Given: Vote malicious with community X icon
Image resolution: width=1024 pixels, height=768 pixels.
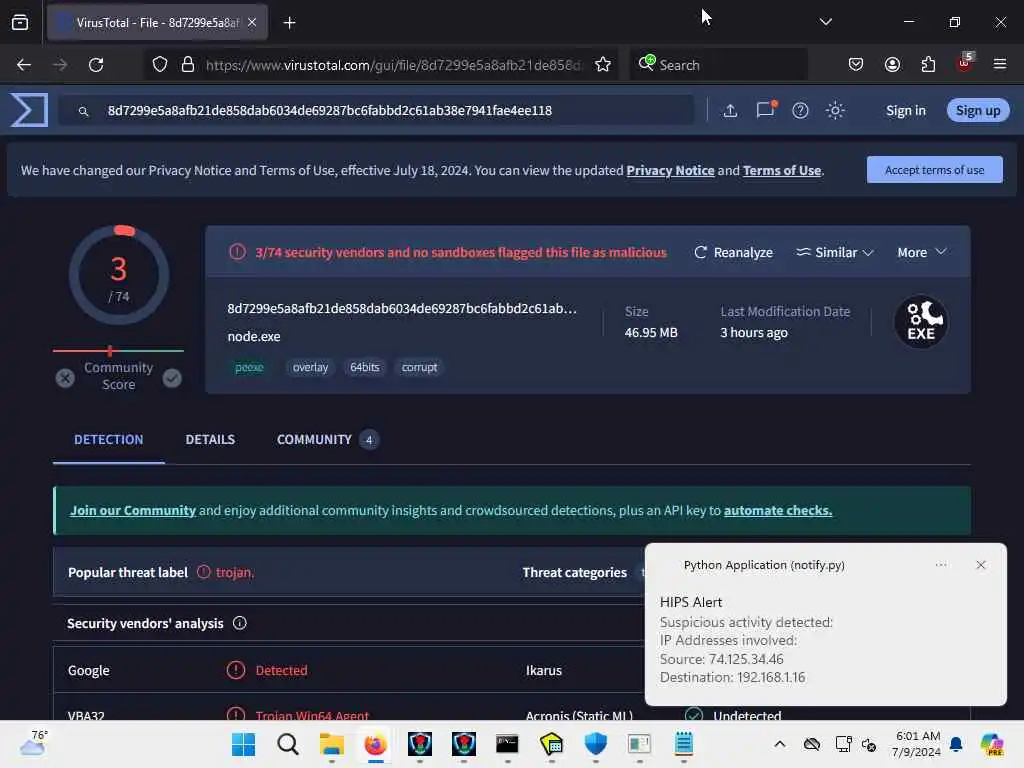Looking at the screenshot, I should tap(65, 378).
